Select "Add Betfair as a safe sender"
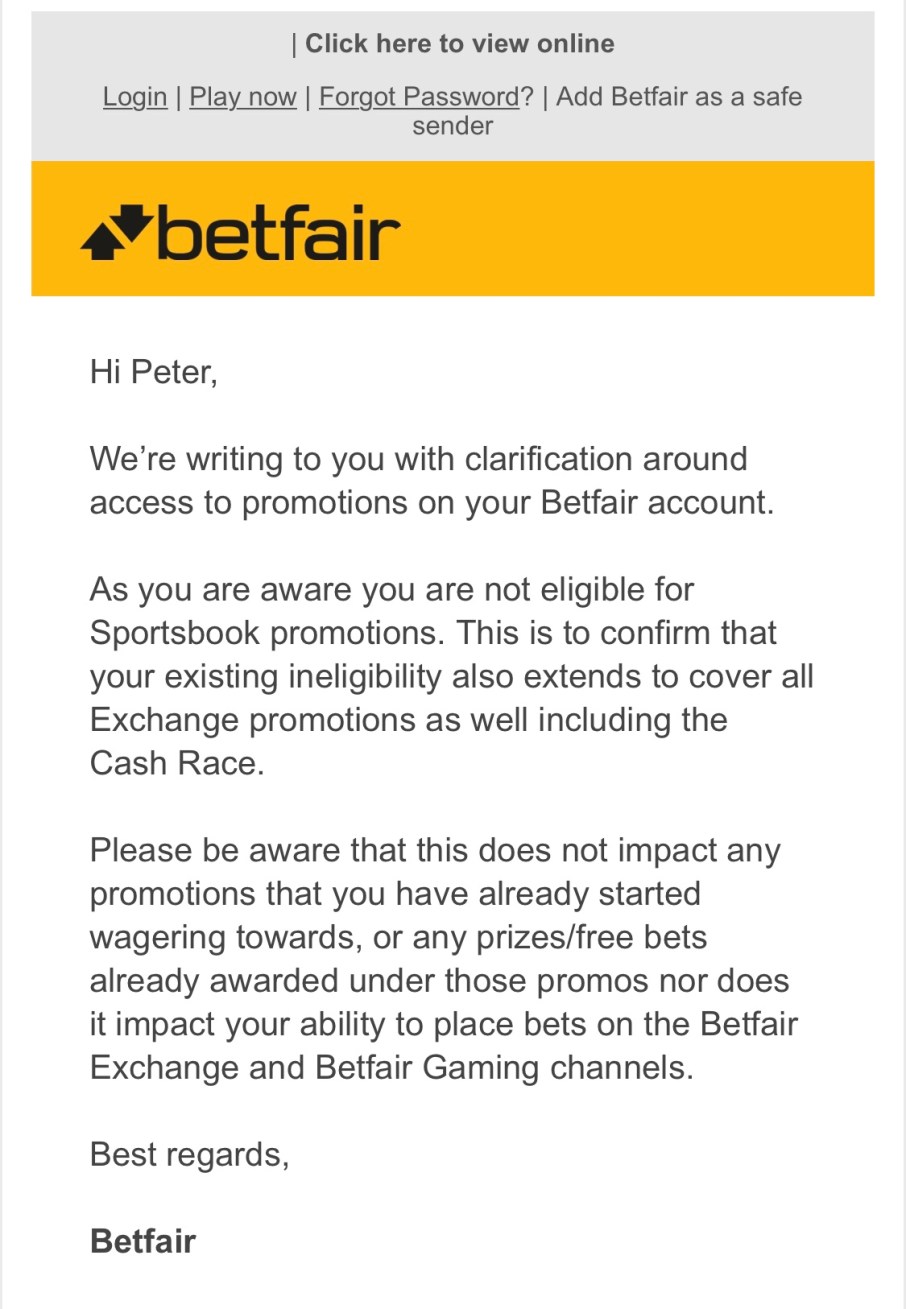 click(678, 97)
